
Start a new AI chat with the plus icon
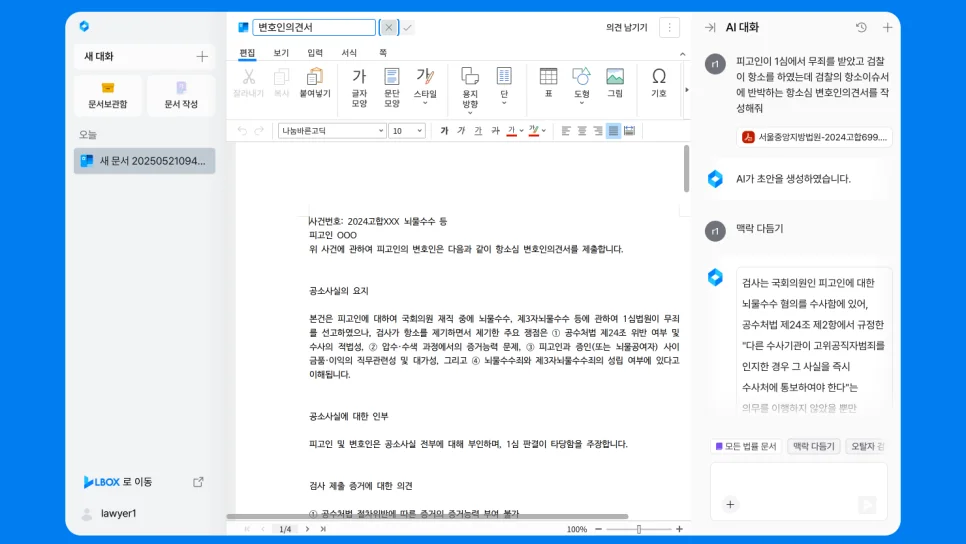pyautogui.click(x=887, y=27)
